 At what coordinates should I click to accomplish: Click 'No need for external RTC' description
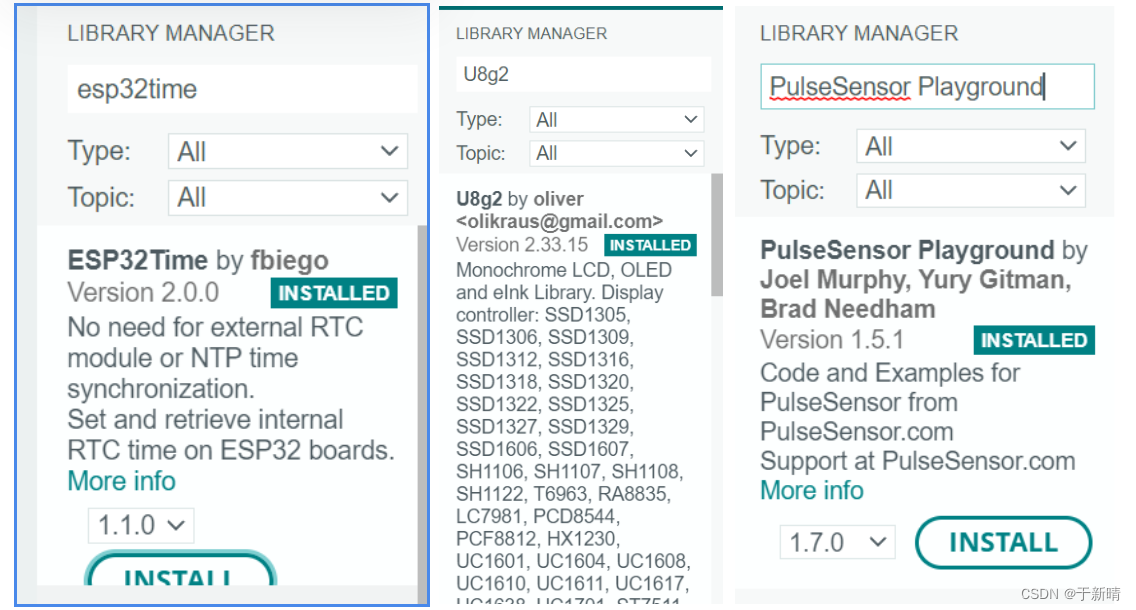[x=215, y=327]
